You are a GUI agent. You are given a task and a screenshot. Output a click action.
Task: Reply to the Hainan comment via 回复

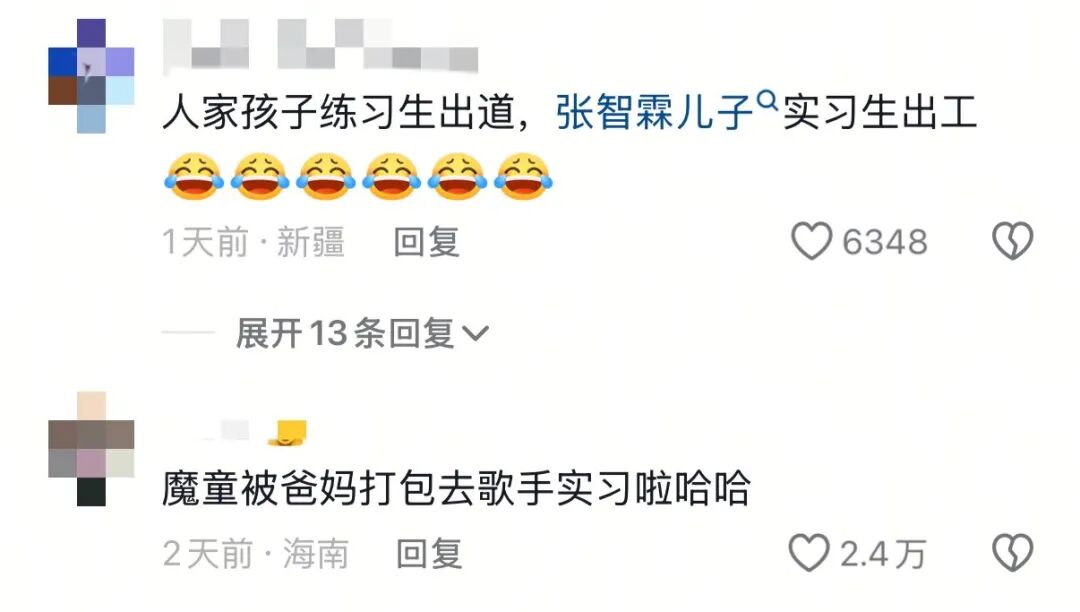point(429,554)
